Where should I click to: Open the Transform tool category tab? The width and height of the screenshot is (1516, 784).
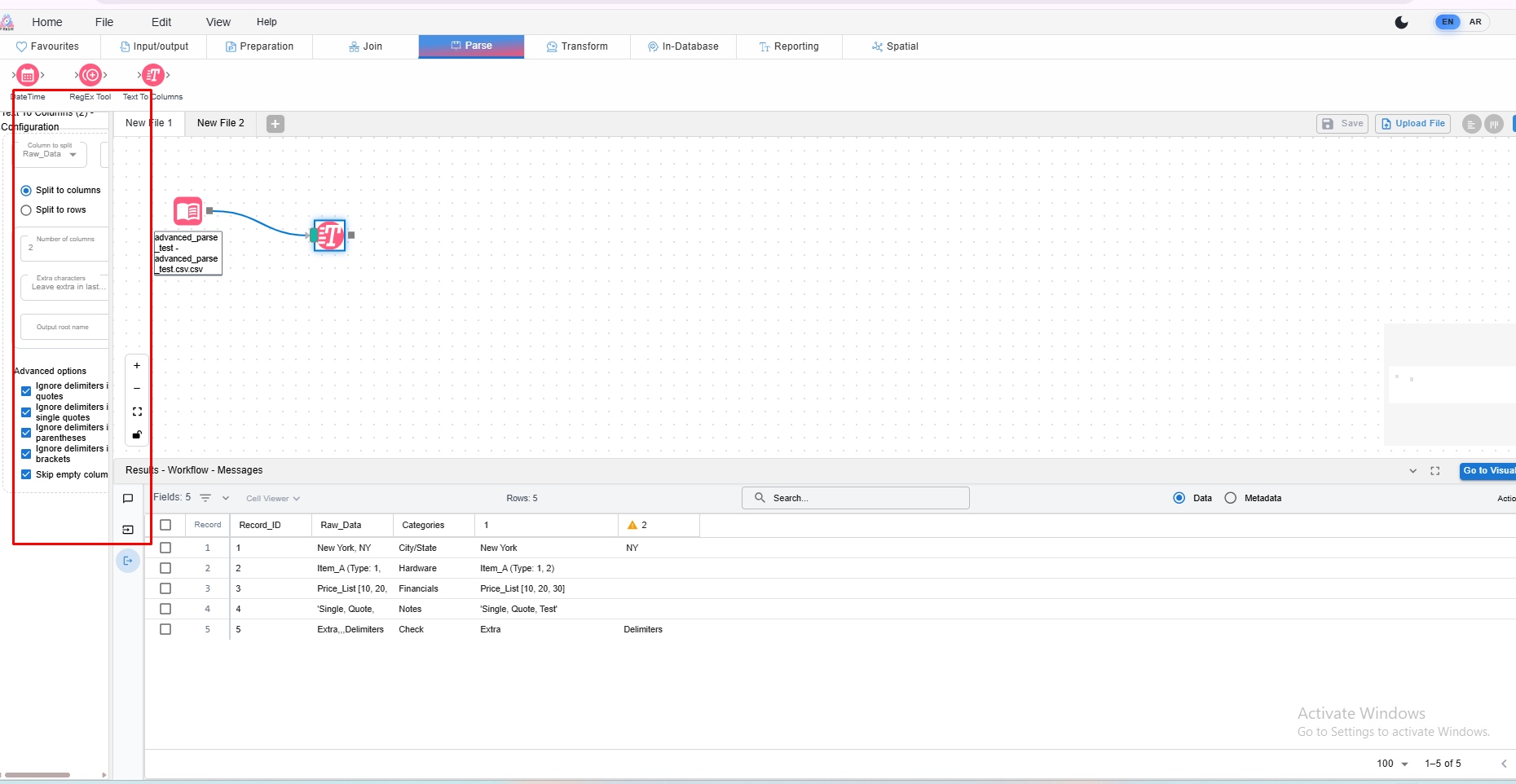pyautogui.click(x=577, y=46)
